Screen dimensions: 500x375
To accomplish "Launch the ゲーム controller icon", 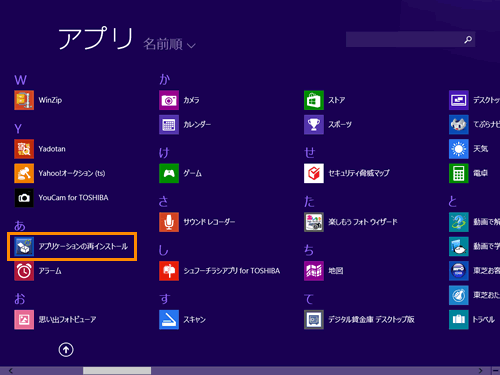I will tap(169, 173).
